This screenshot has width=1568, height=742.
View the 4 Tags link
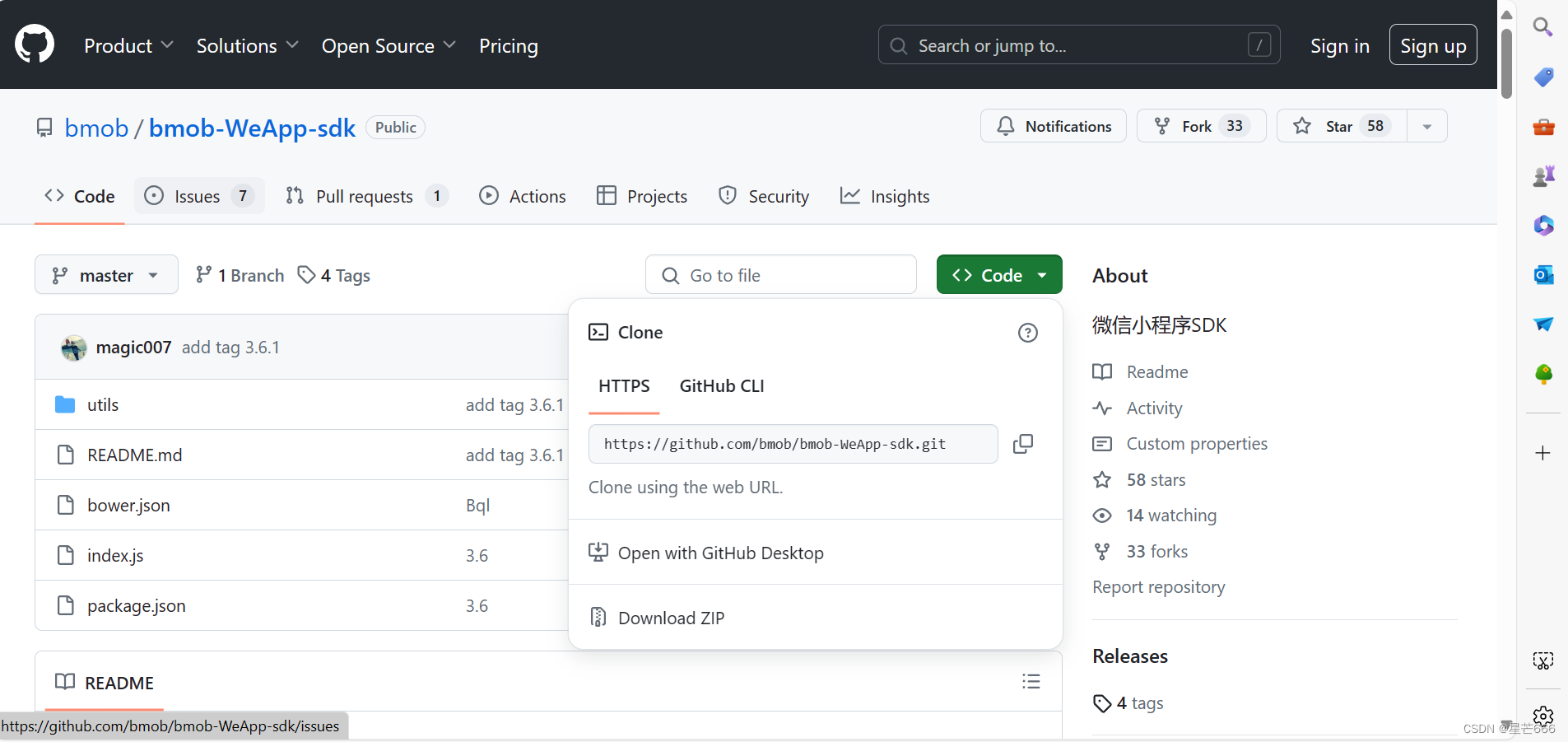[334, 275]
